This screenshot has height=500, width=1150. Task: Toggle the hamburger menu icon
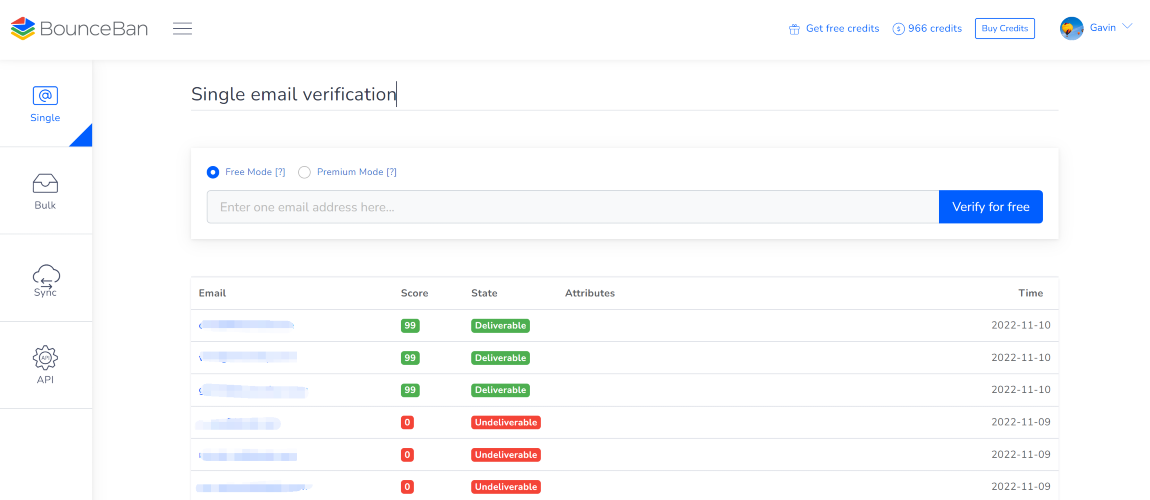(x=182, y=28)
